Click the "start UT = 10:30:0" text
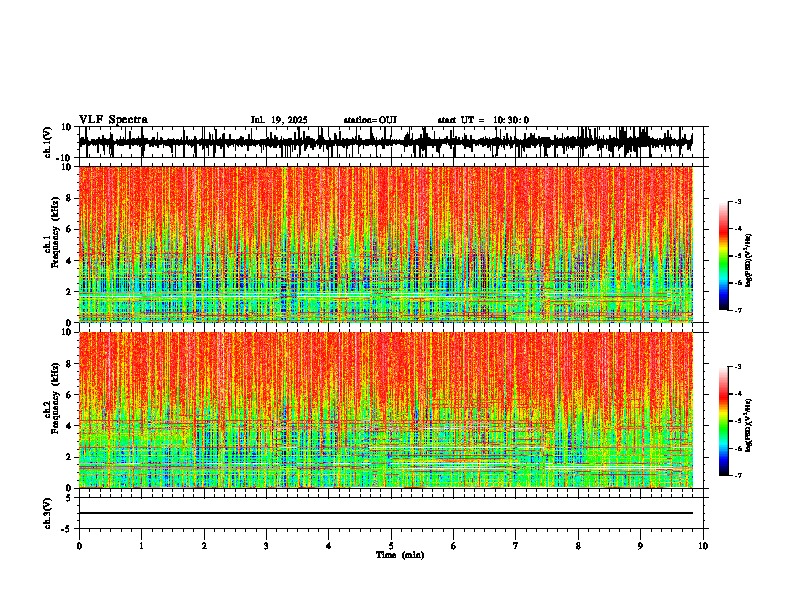792x612 pixels. 483,120
